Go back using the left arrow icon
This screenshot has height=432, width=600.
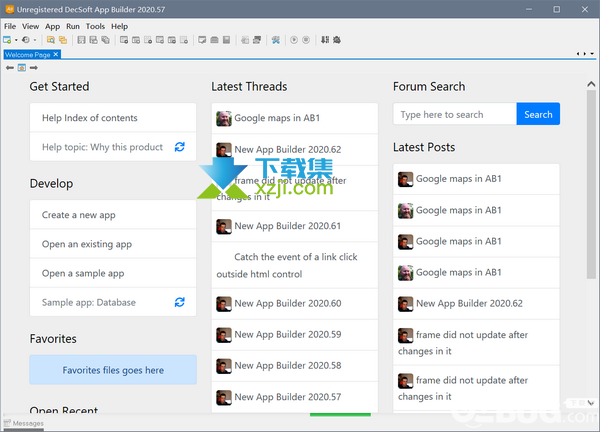(x=10, y=68)
